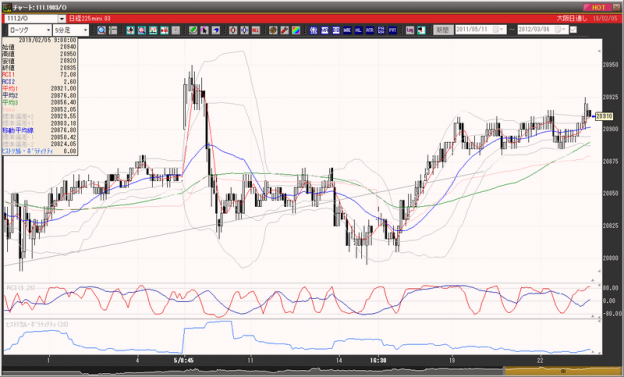This screenshot has height=377, width=624.
Task: Open the rainbow color palette icon
Action: click(296, 30)
